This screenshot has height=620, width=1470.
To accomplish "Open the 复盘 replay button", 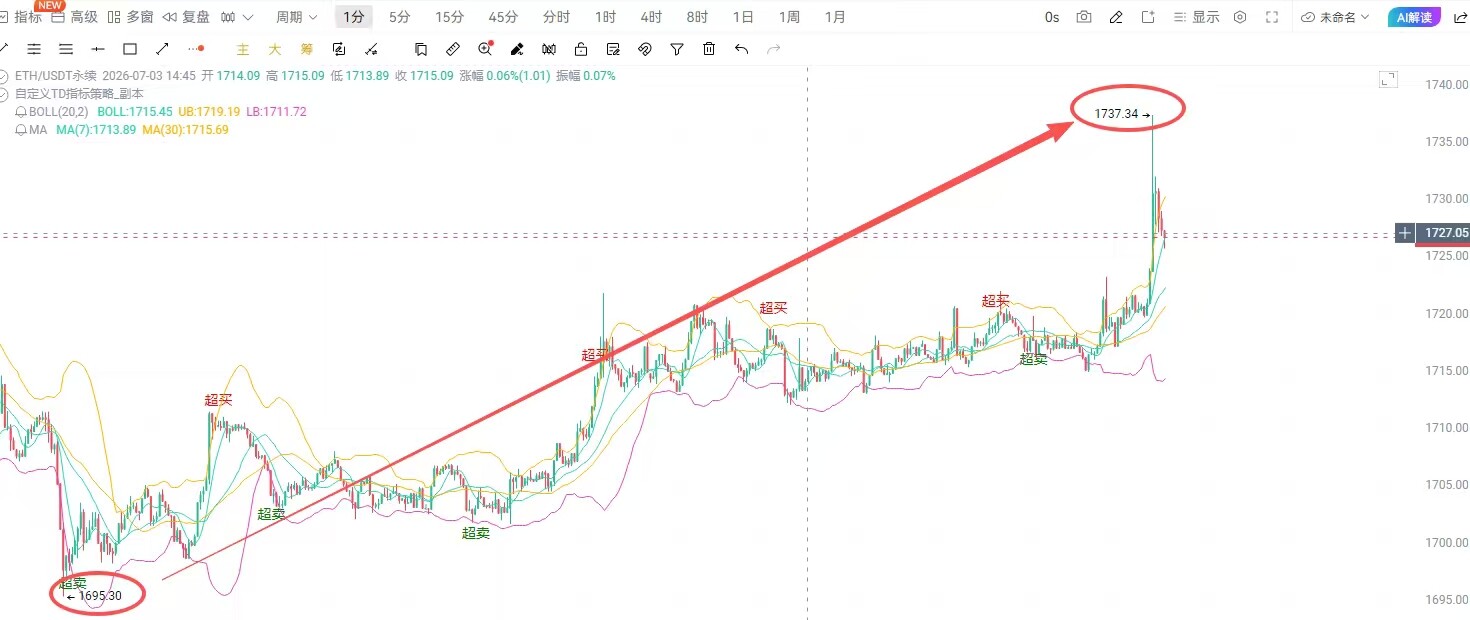I will pyautogui.click(x=186, y=17).
